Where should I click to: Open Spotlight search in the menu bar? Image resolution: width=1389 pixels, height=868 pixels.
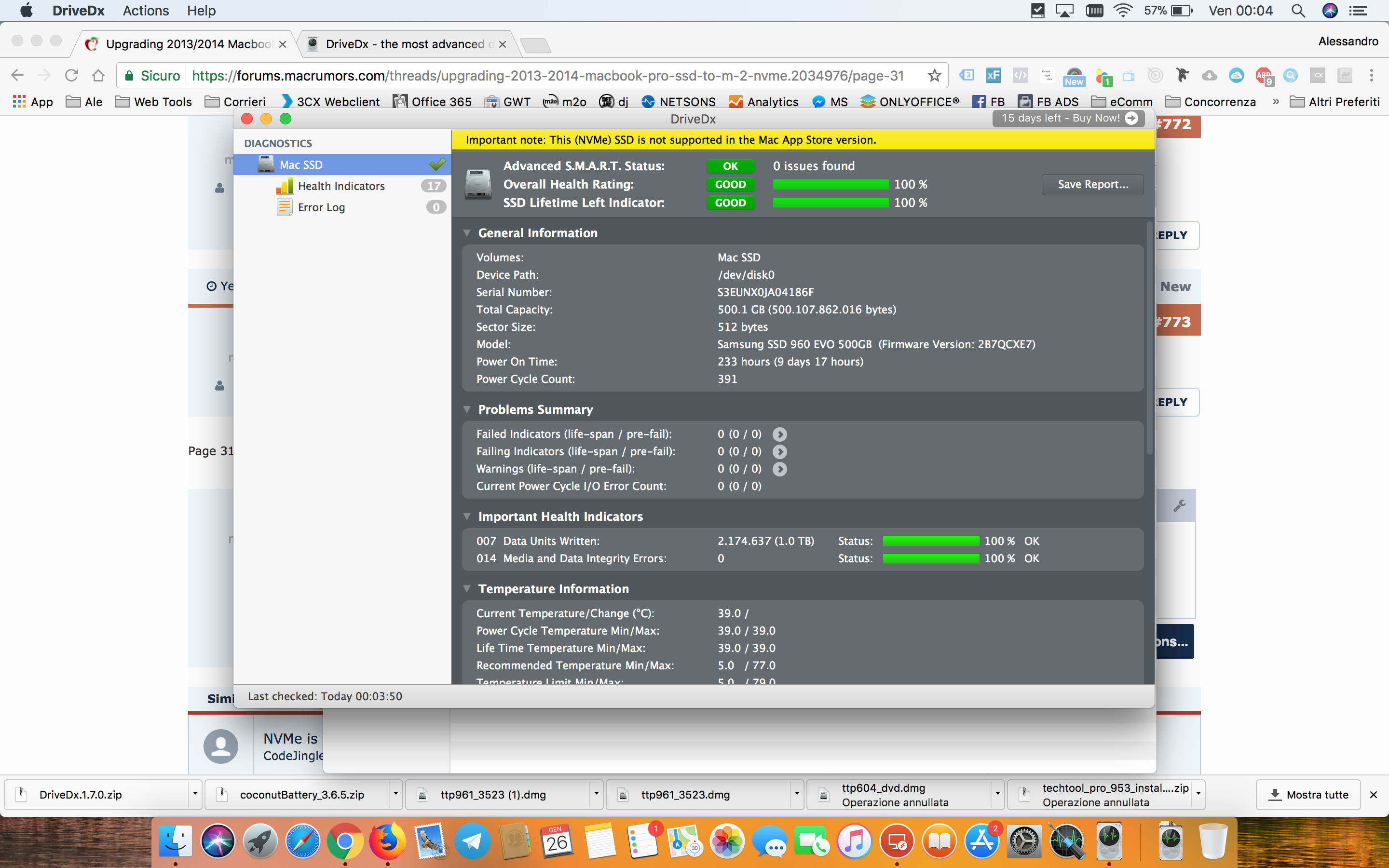click(1298, 10)
